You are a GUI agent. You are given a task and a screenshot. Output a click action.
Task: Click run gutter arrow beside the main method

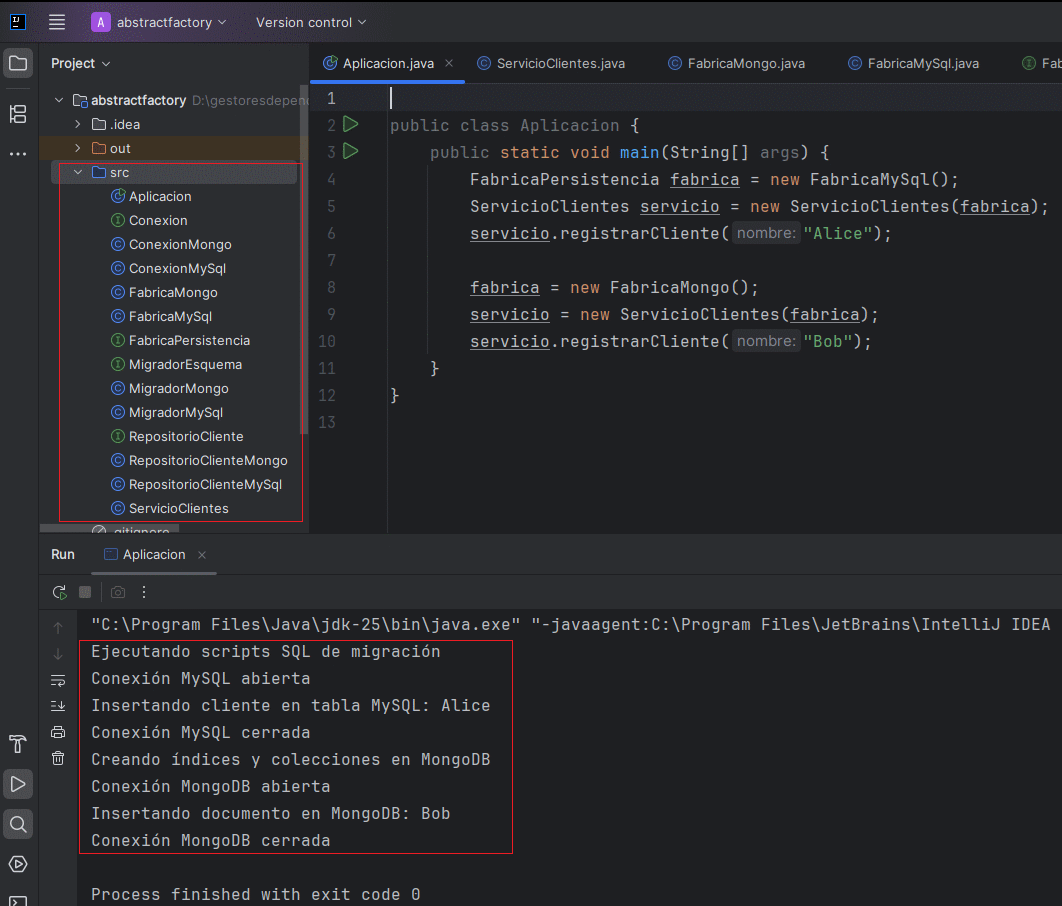pos(350,152)
